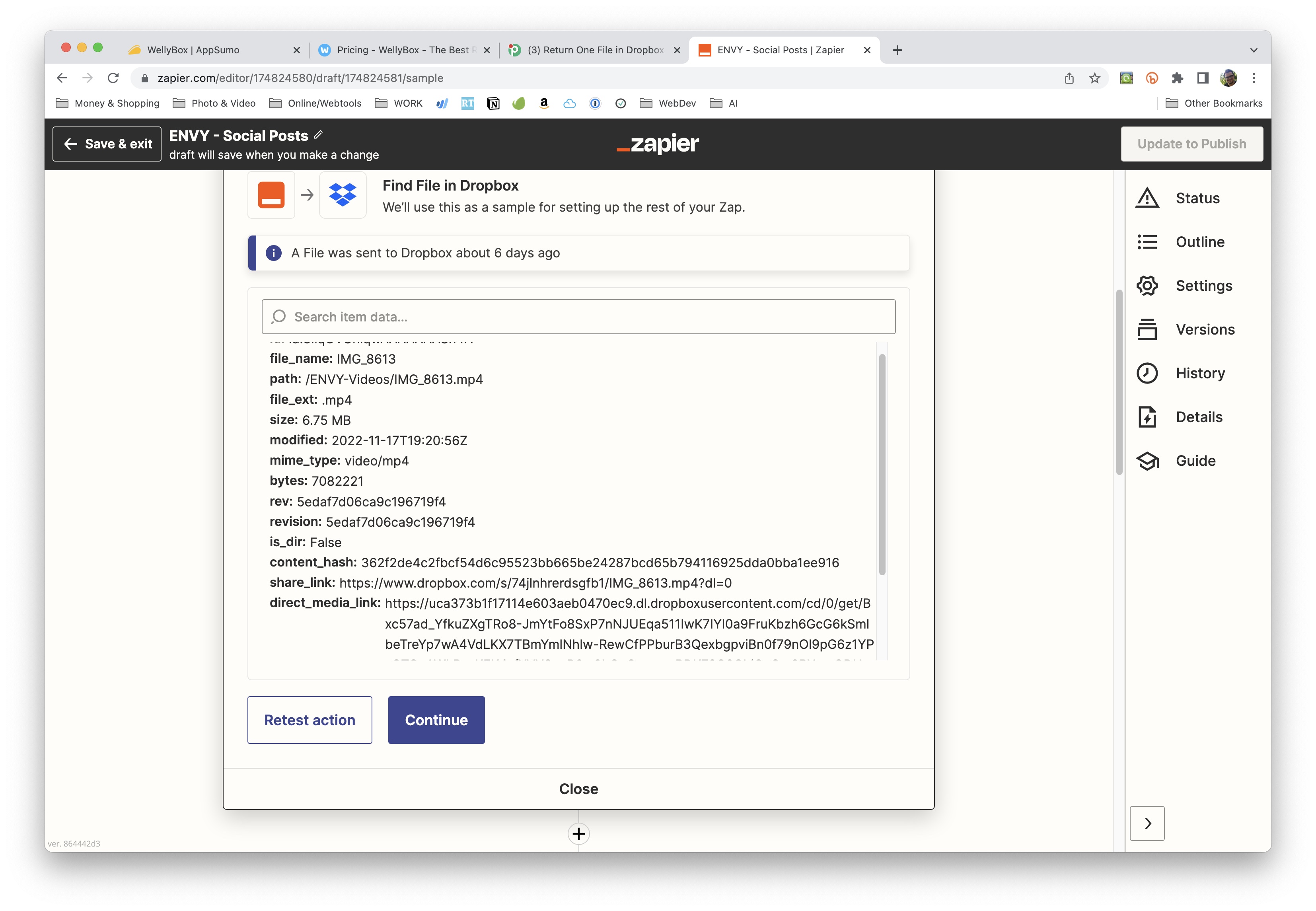The image size is (1316, 911).
Task: Click the share_link Dropbox URL value
Action: tap(535, 583)
